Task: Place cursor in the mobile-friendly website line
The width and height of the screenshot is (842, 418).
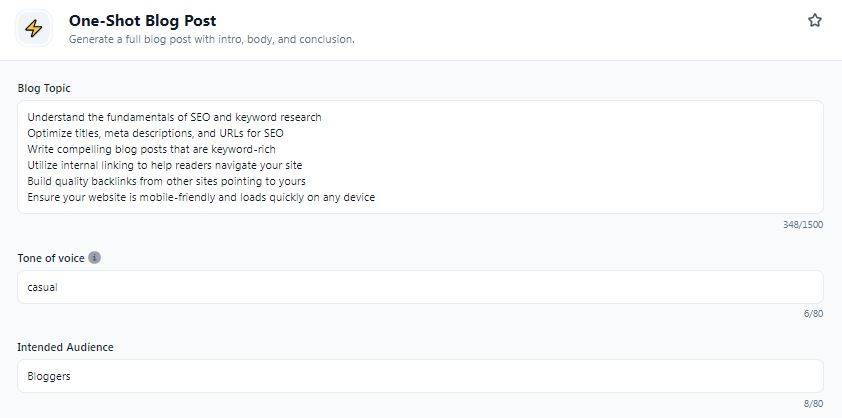Action: click(x=201, y=197)
